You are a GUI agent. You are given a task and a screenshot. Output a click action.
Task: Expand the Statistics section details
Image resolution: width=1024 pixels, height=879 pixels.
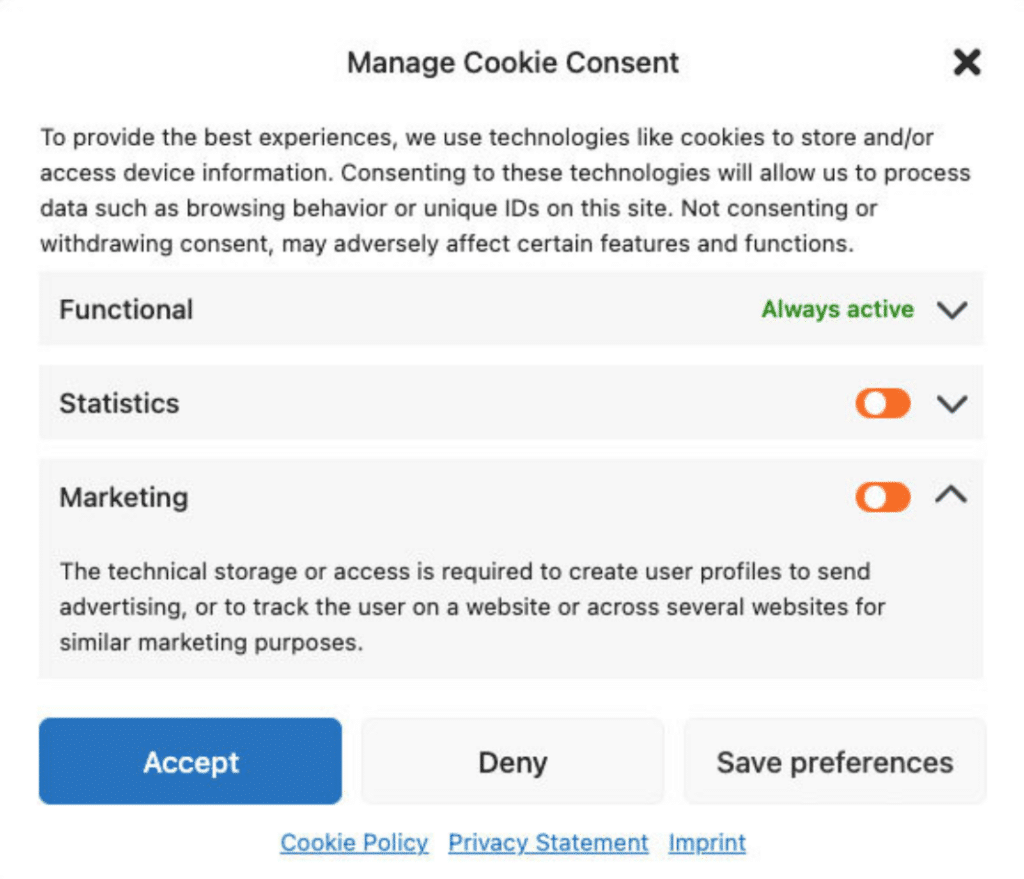(x=952, y=404)
